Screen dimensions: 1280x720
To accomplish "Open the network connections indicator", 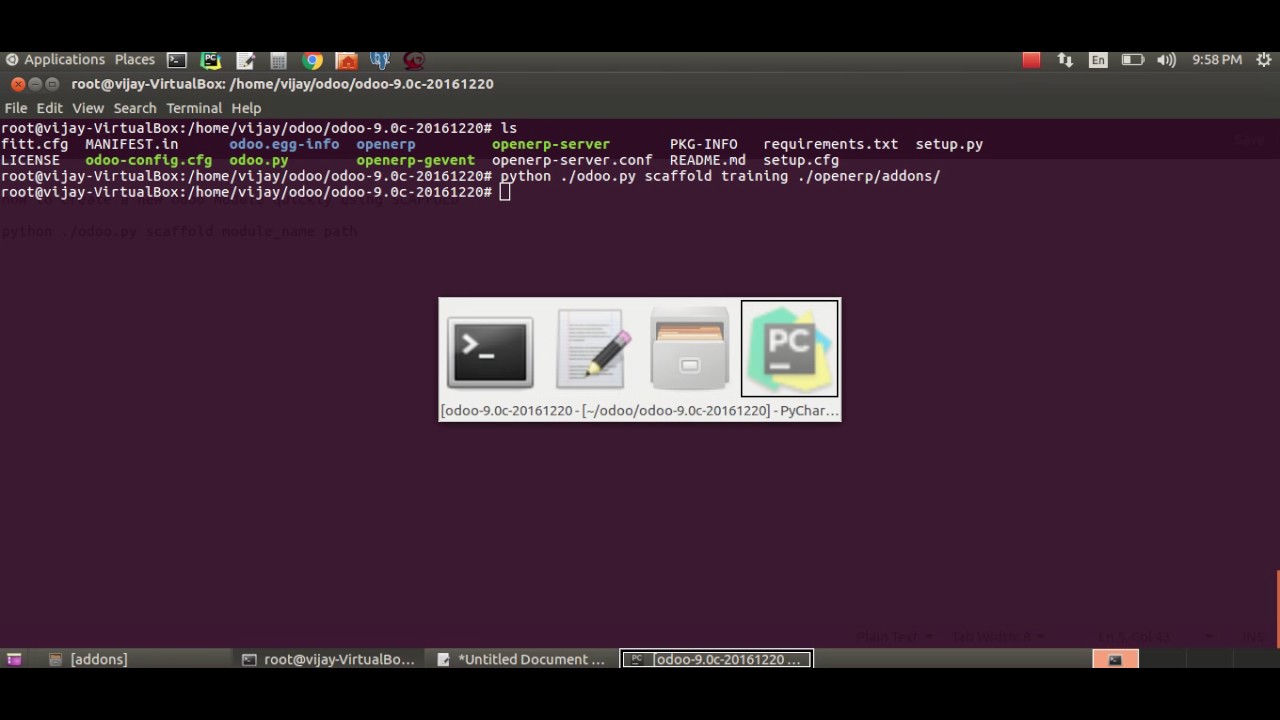I will 1065,60.
